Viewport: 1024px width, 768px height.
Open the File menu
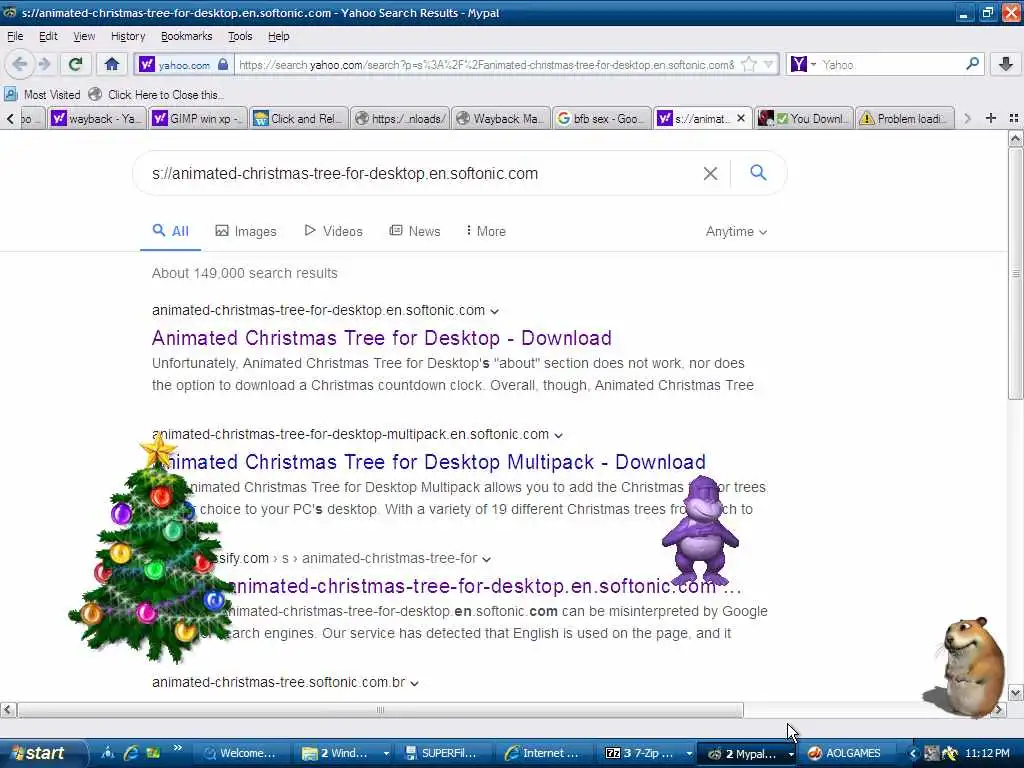pyautogui.click(x=15, y=37)
